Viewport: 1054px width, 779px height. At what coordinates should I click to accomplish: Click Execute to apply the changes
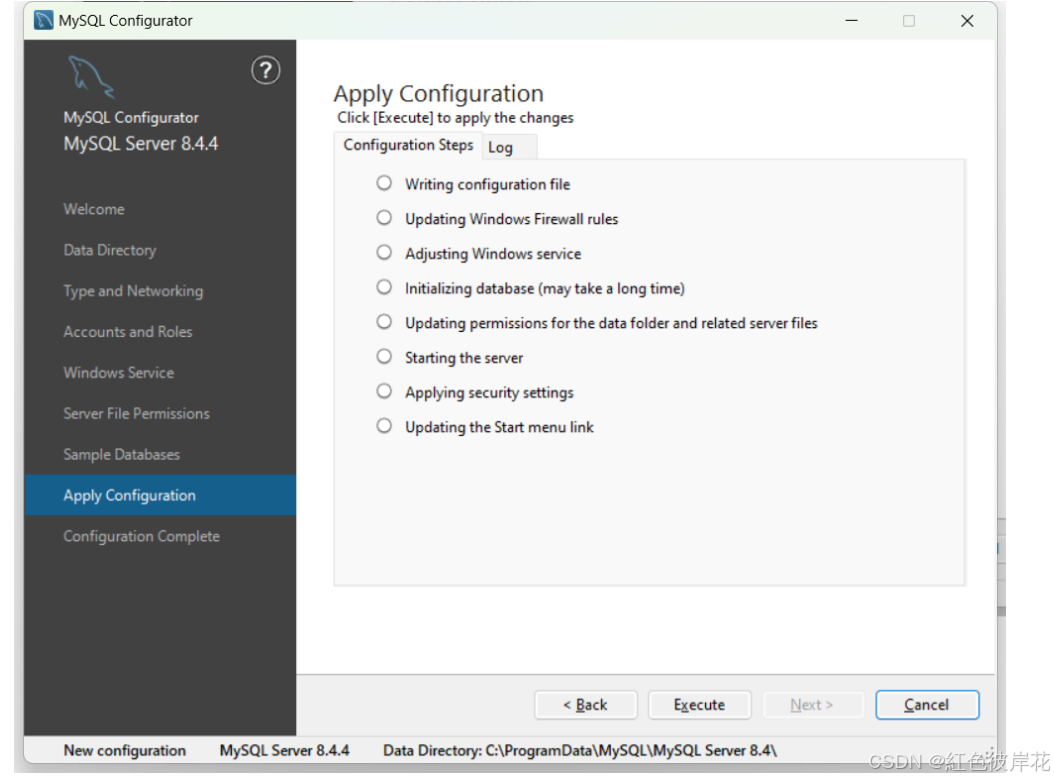[699, 705]
